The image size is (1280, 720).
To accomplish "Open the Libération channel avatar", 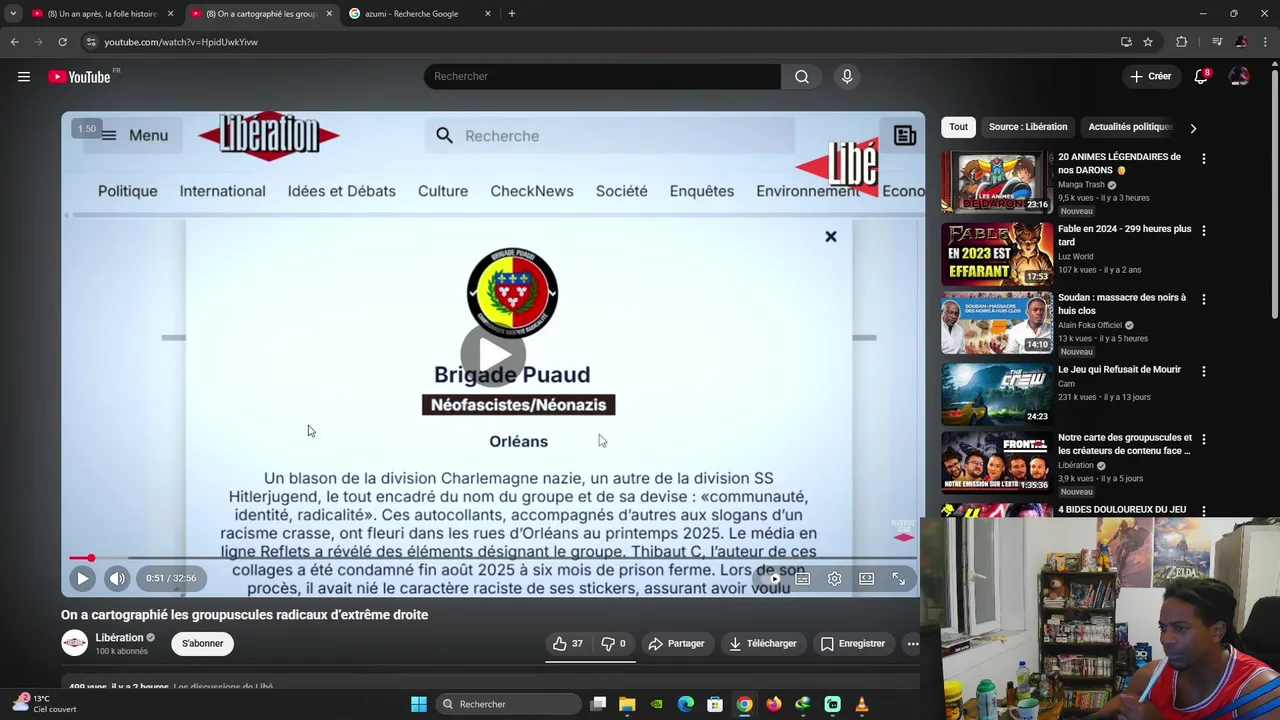I will (75, 643).
